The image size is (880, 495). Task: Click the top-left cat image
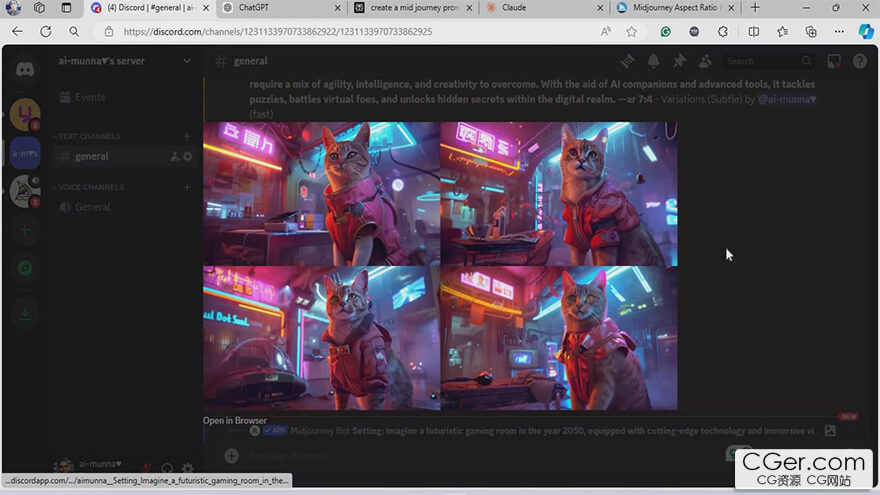[322, 194]
